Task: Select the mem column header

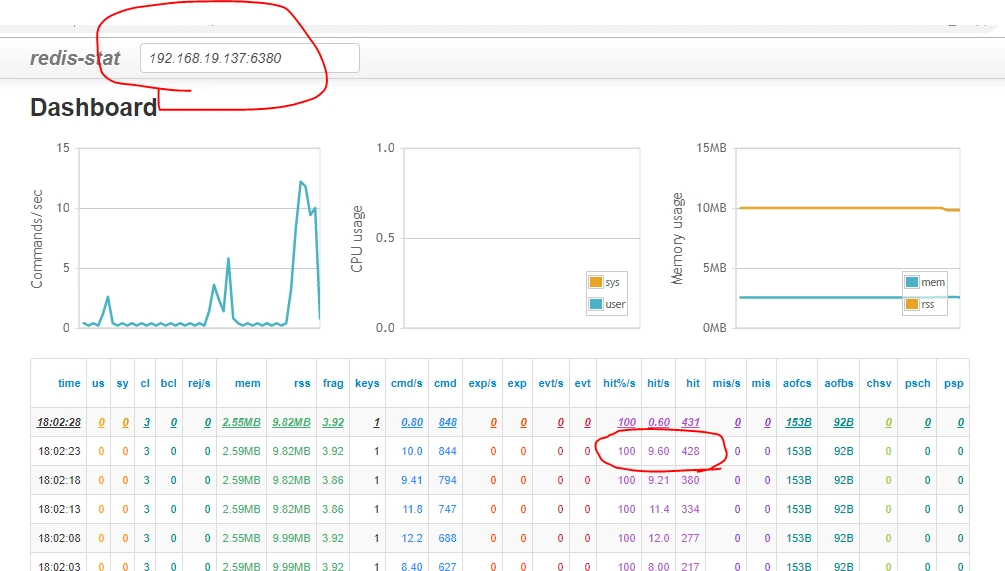Action: point(247,383)
